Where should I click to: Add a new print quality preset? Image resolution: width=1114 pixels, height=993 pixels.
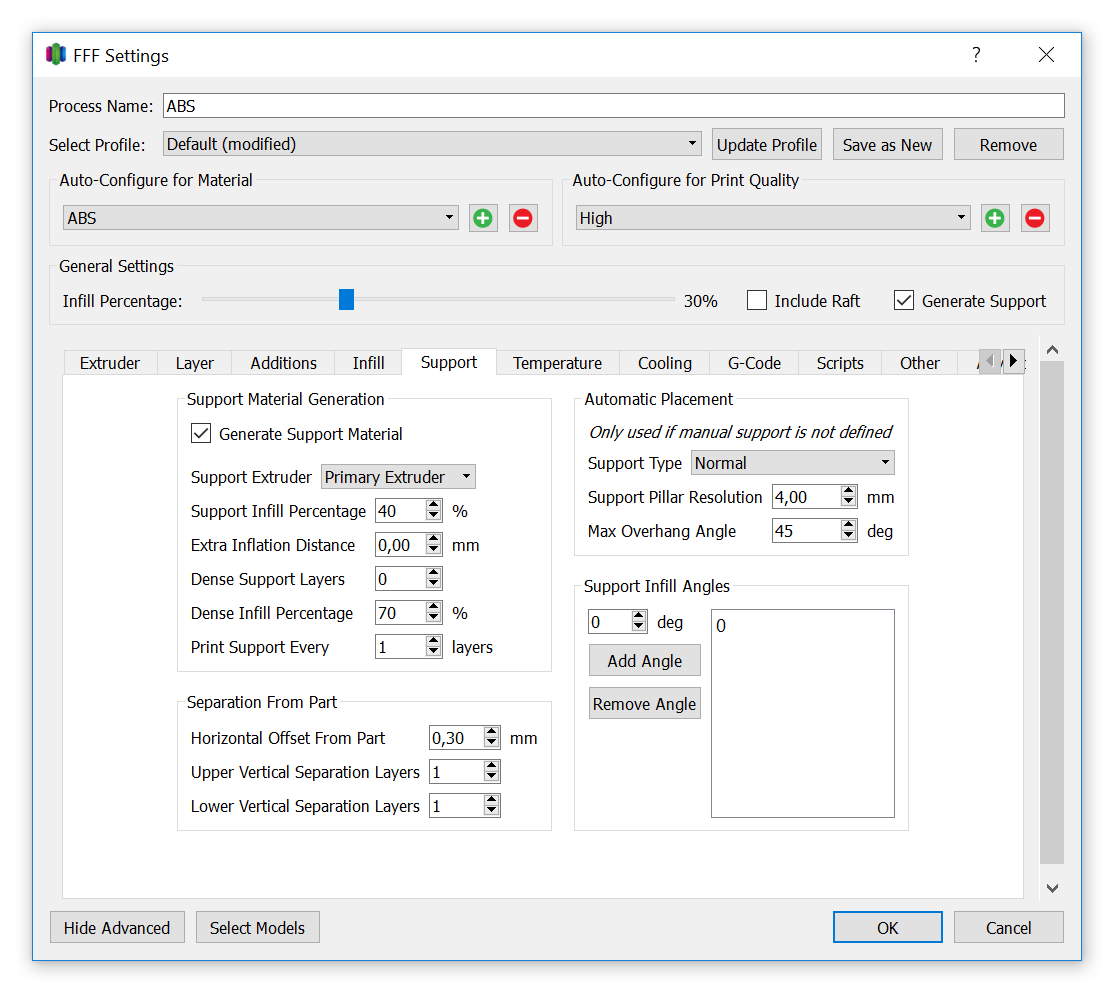click(995, 218)
